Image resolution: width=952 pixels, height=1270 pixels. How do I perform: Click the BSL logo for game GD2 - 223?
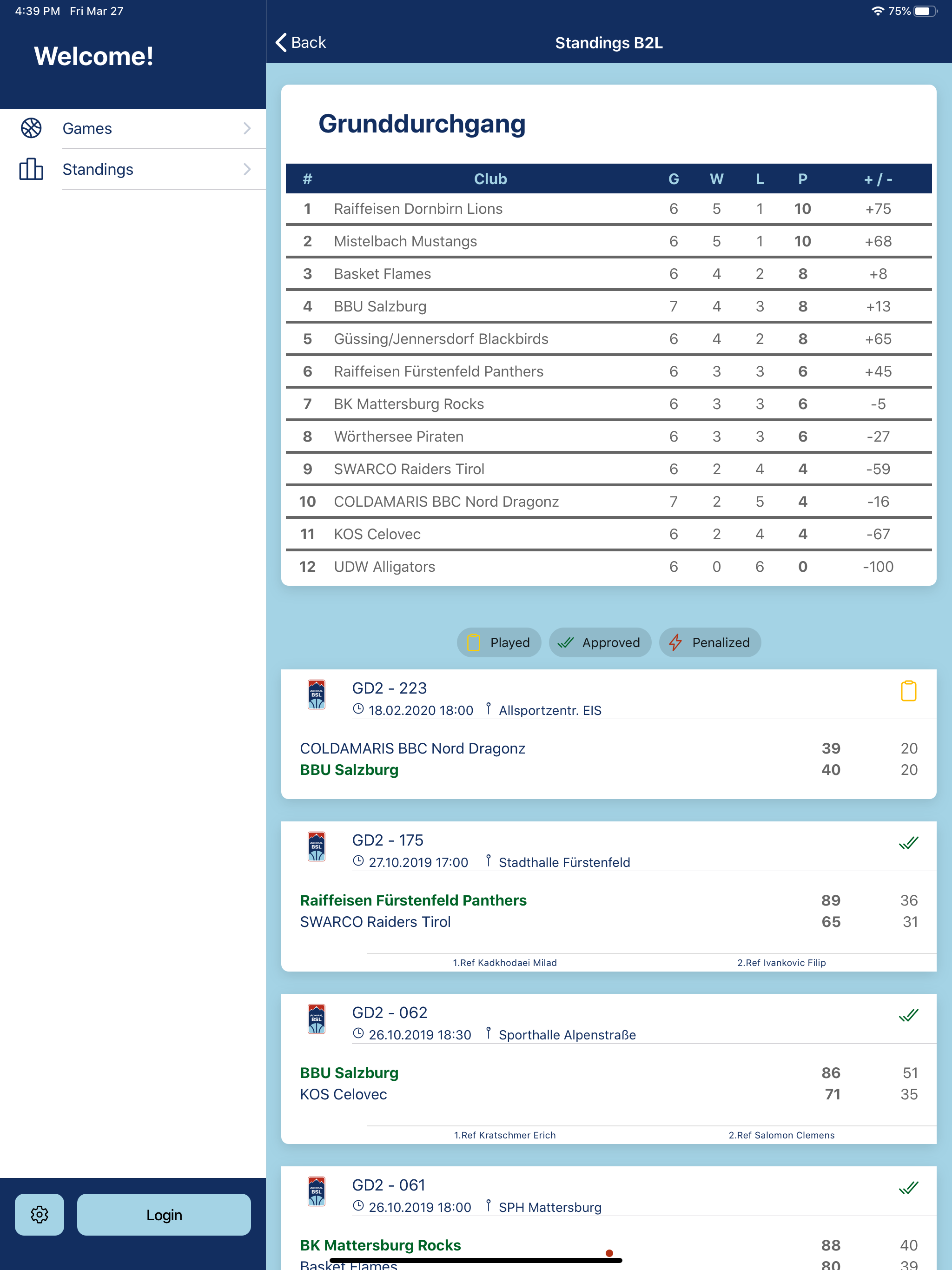[317, 695]
